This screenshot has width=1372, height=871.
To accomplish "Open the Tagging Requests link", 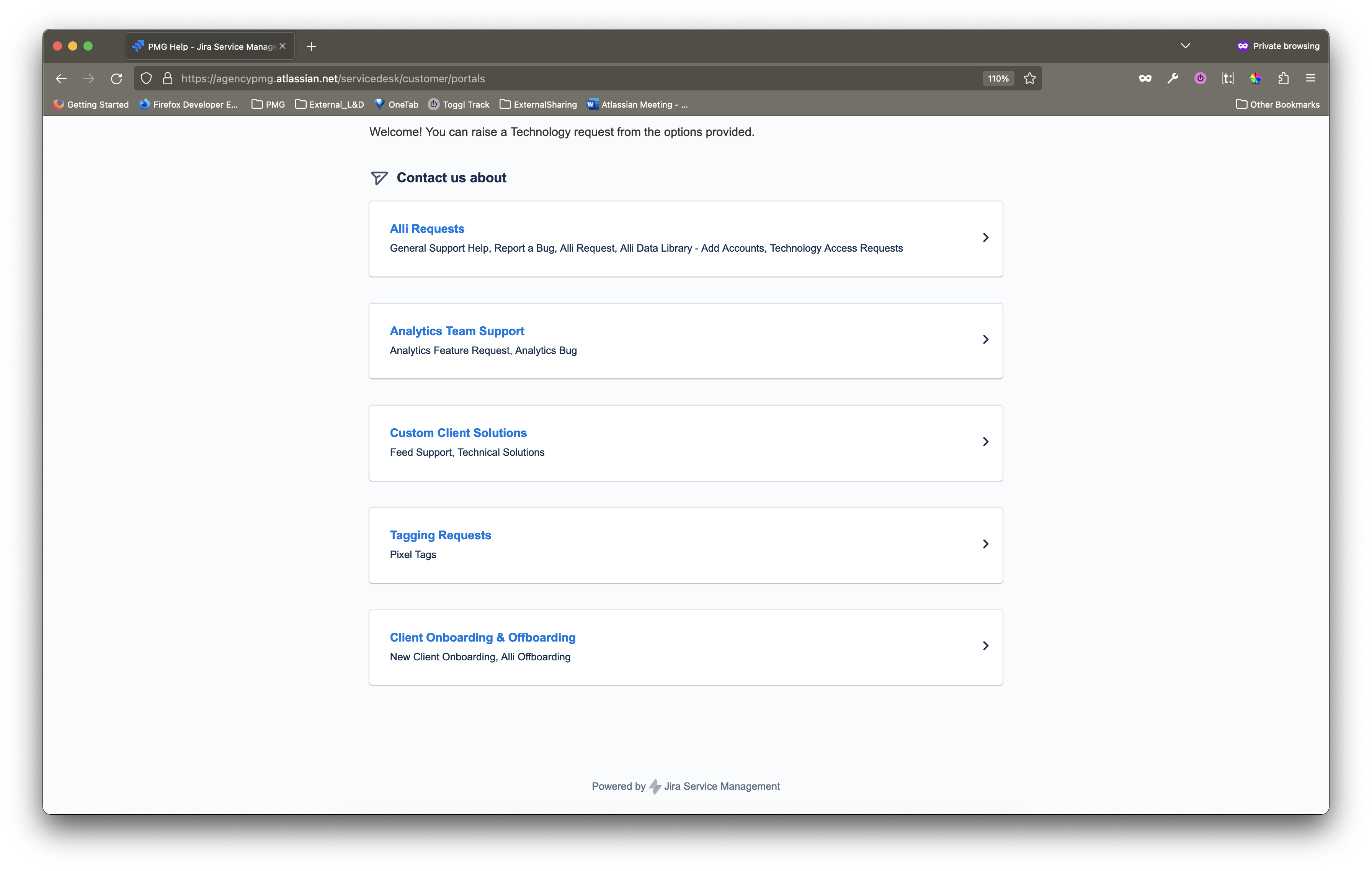I will tap(441, 535).
